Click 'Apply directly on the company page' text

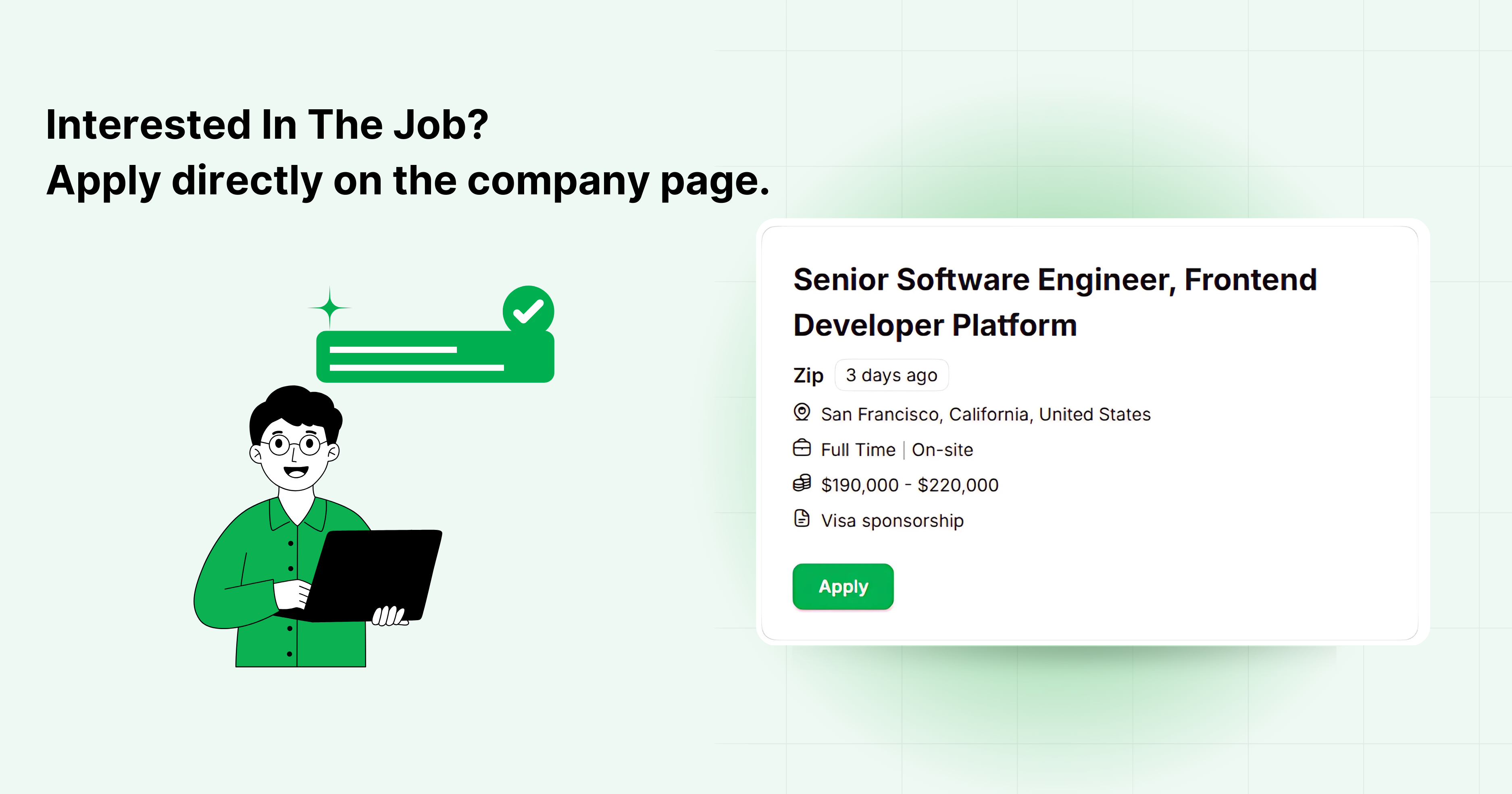click(408, 181)
